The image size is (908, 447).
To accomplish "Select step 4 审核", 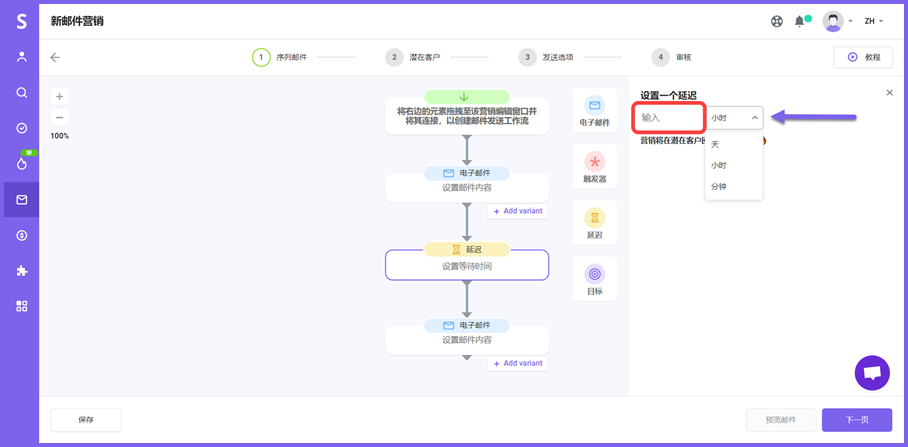I will pos(672,57).
